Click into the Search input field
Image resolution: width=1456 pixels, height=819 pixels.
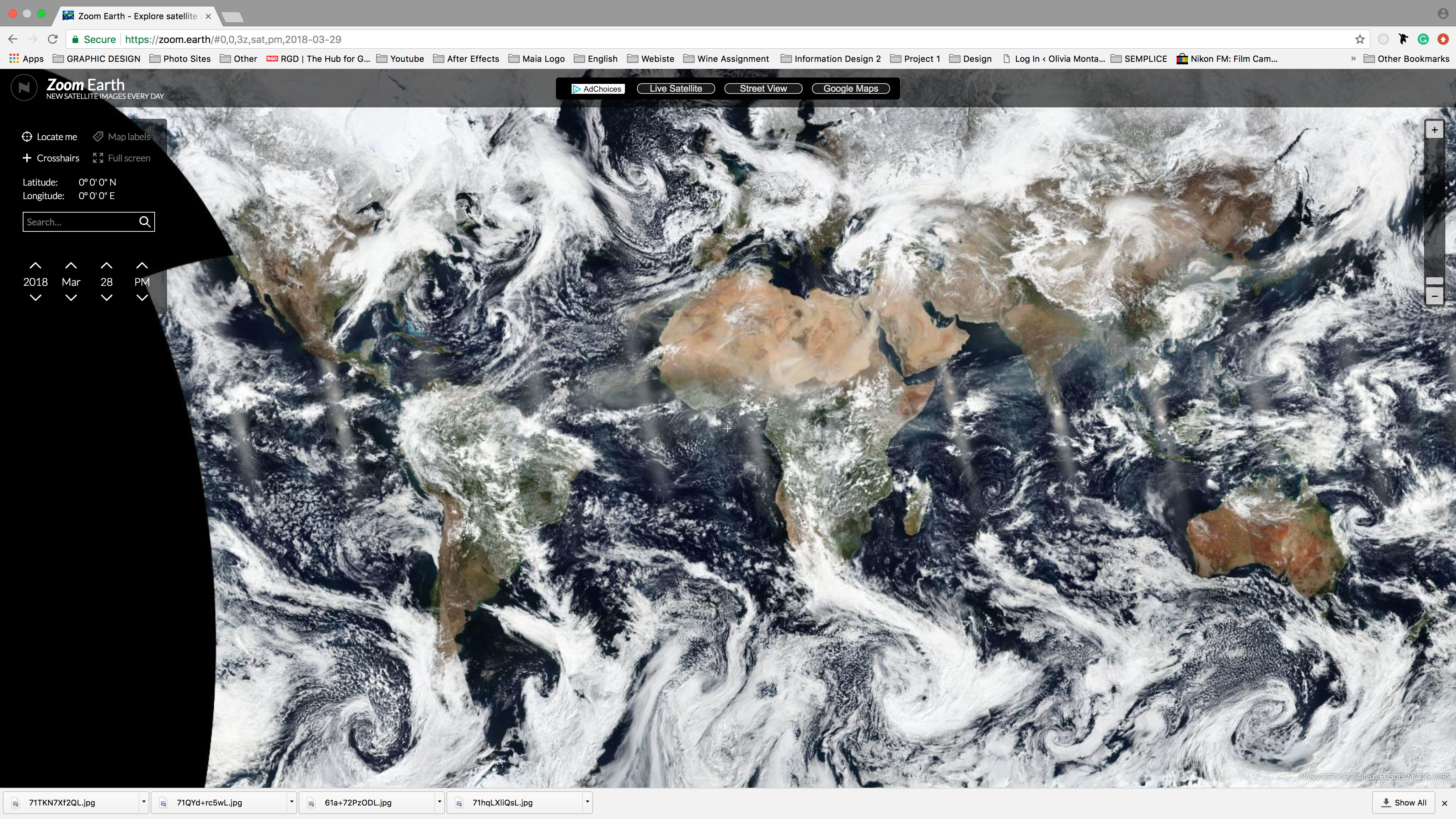click(x=79, y=221)
